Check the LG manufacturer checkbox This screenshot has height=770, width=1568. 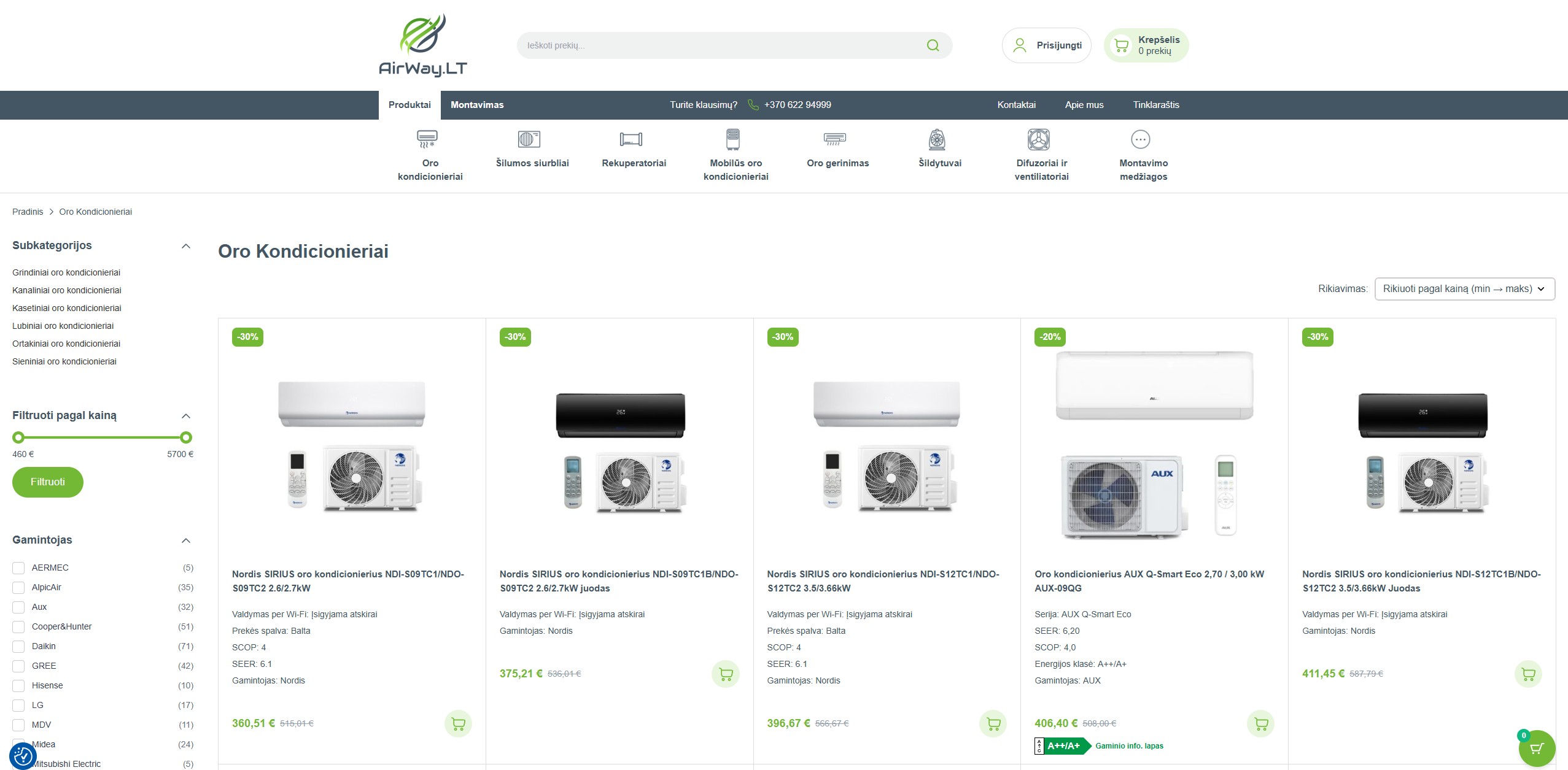click(18, 706)
